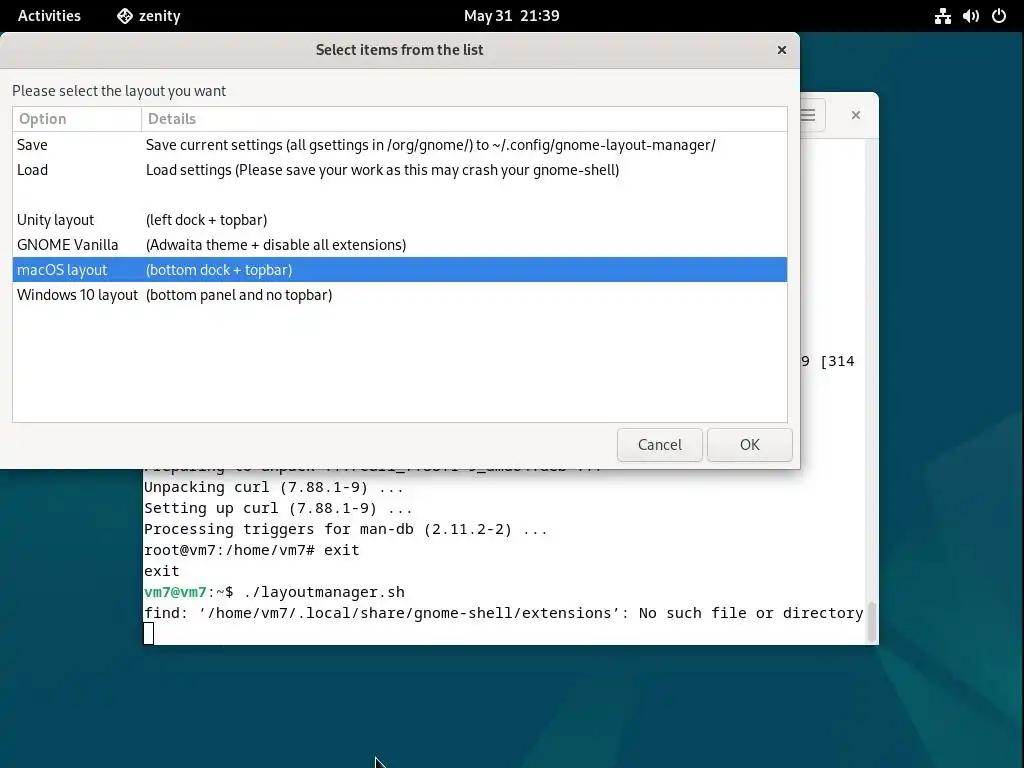Click the wired network status icon
Viewport: 1024px width, 768px height.
click(x=942, y=16)
